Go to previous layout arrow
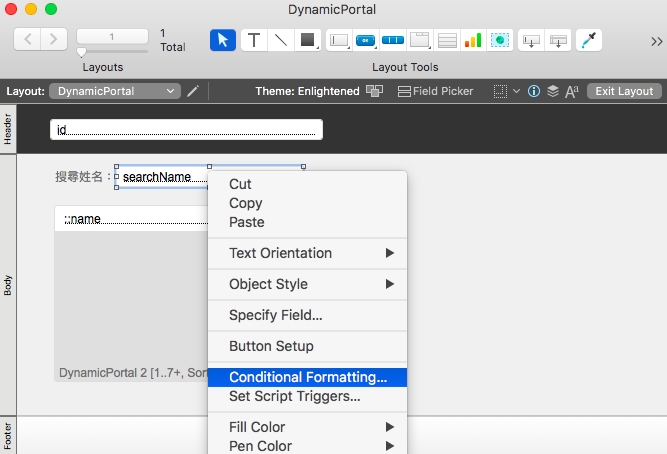The image size is (667, 454). point(28,39)
